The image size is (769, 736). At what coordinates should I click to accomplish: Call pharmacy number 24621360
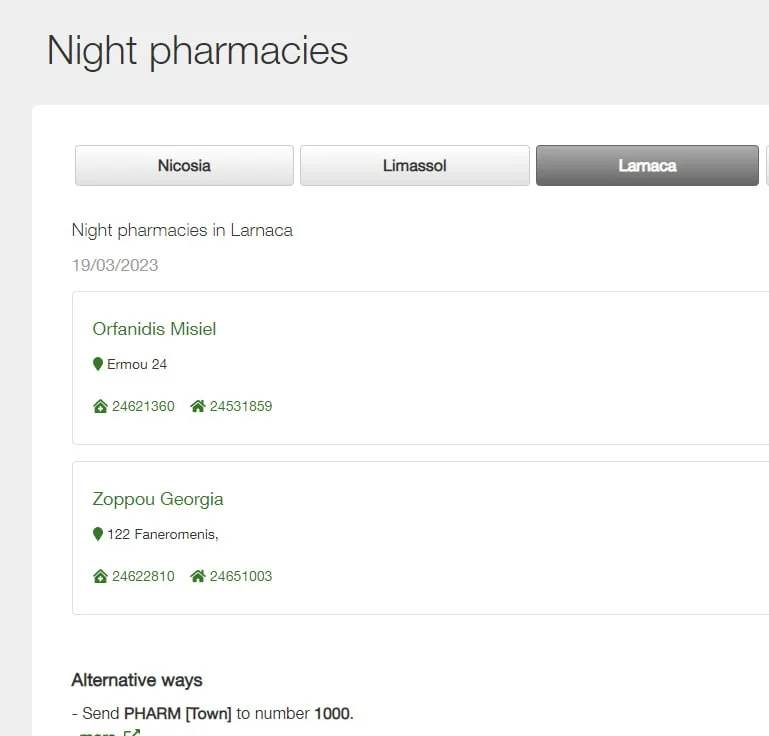pyautogui.click(x=143, y=407)
